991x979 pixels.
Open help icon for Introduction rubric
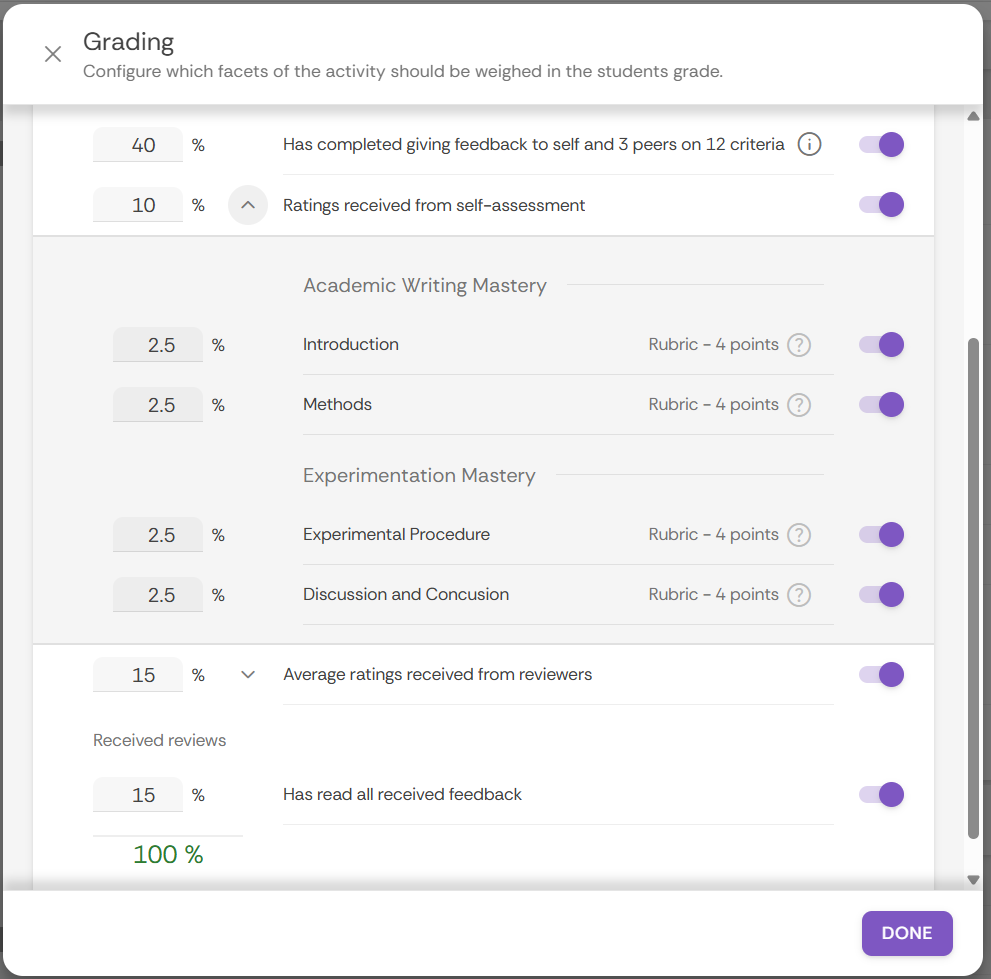[x=798, y=345]
